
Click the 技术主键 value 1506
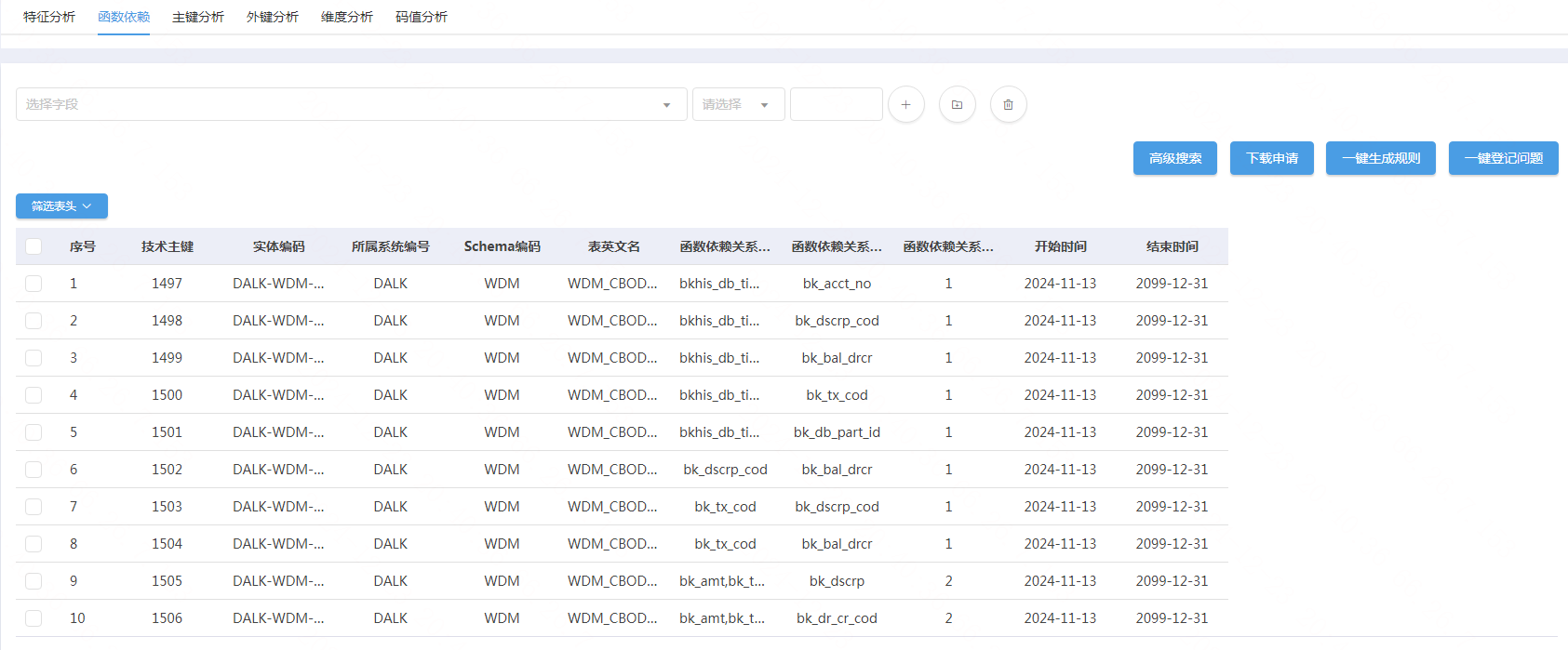tap(168, 618)
